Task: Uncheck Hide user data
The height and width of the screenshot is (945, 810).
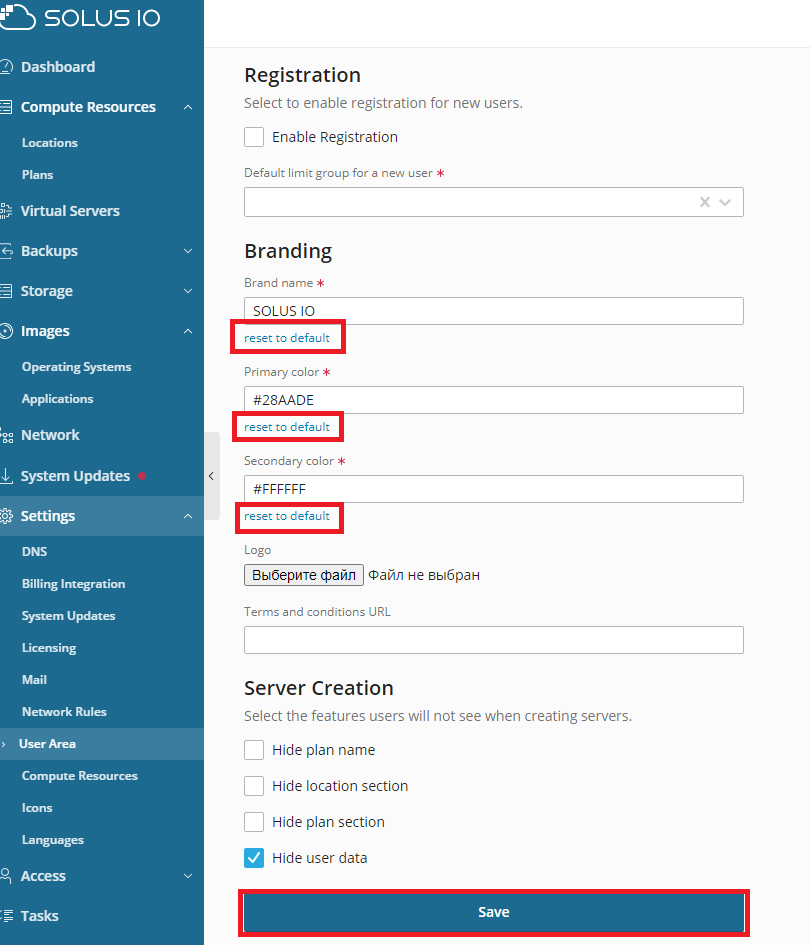Action: pyautogui.click(x=254, y=858)
